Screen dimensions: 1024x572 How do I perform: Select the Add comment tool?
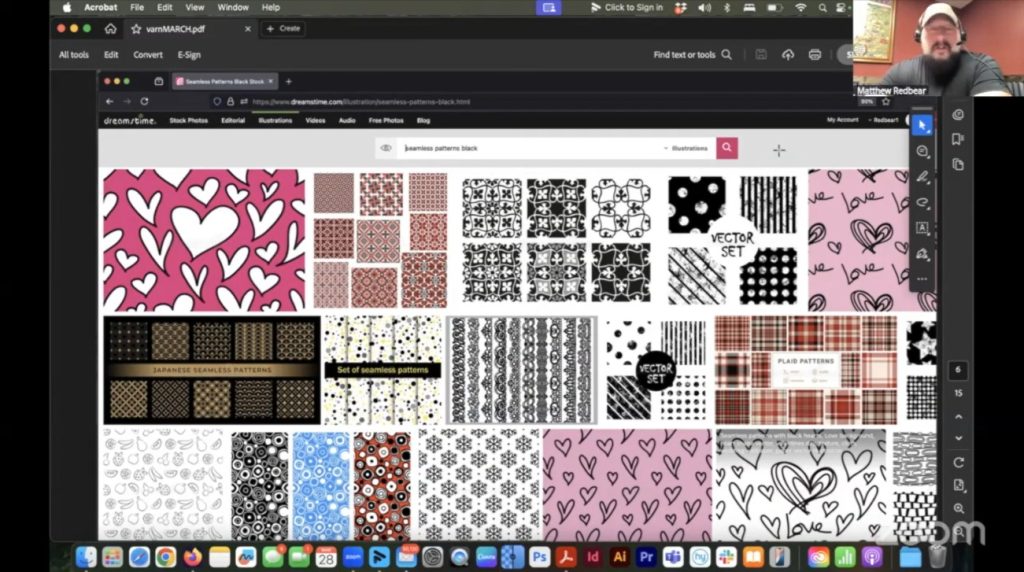click(922, 151)
